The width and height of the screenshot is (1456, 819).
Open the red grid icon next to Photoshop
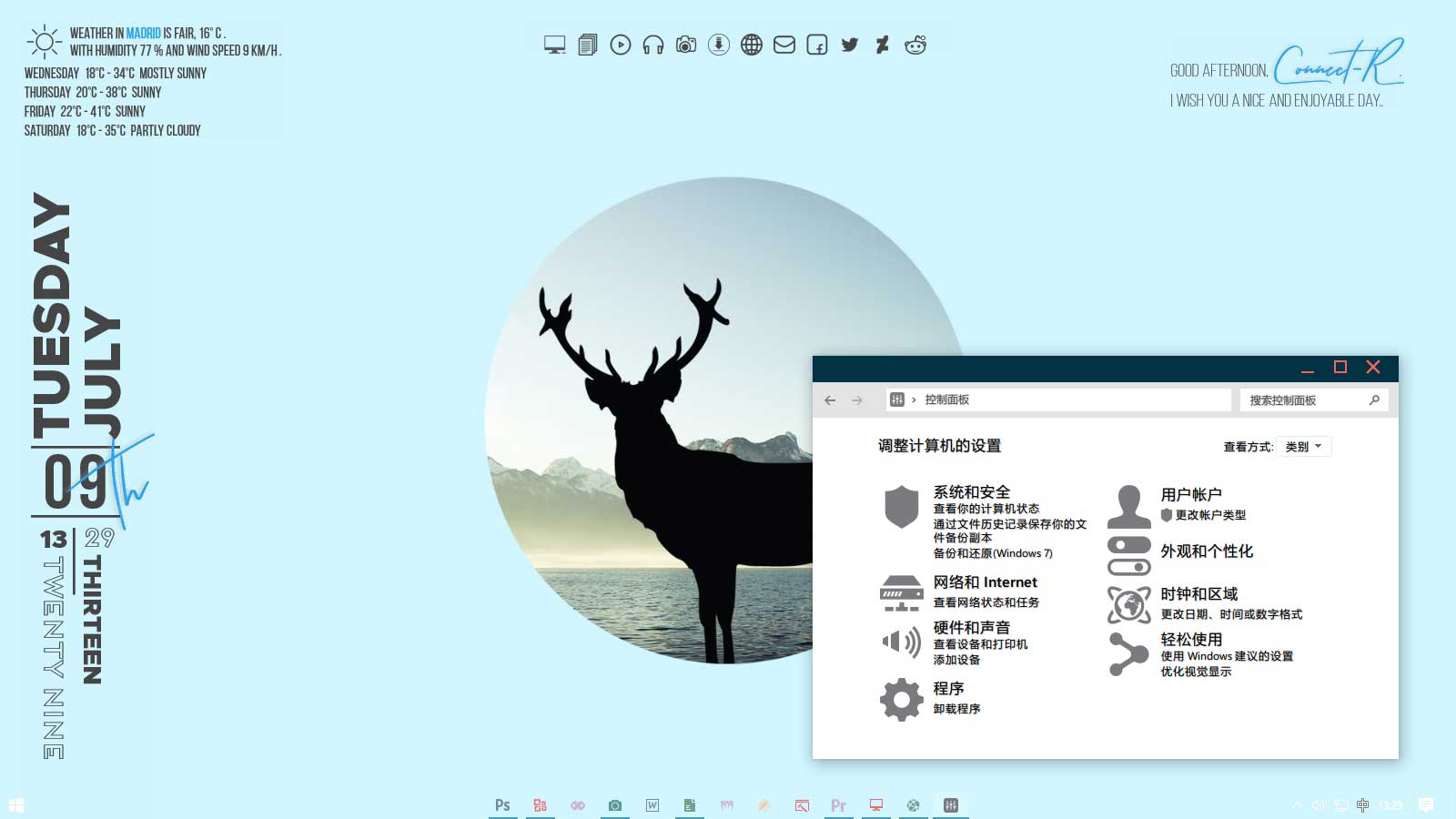(541, 805)
